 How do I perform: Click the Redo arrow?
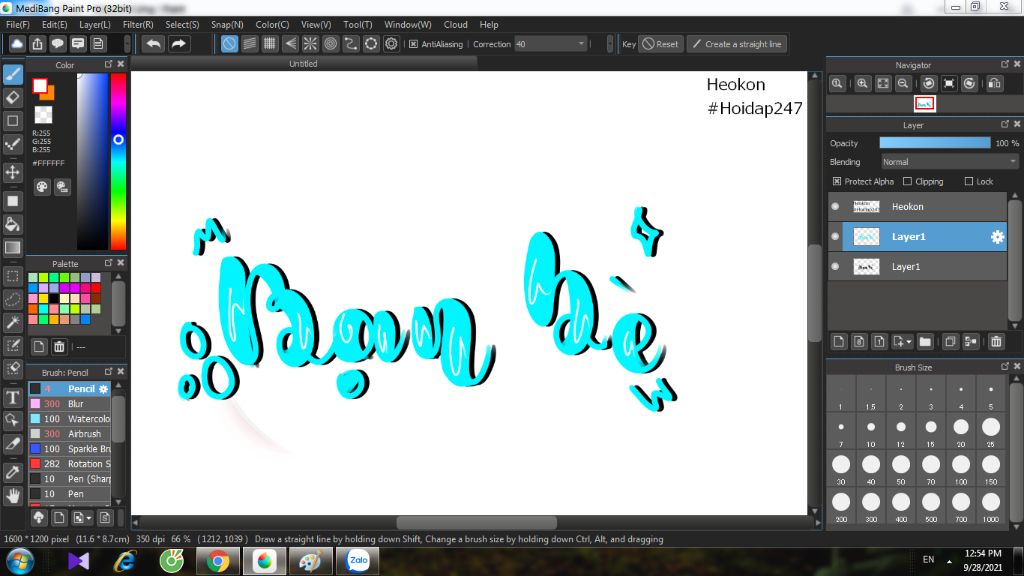click(x=178, y=44)
